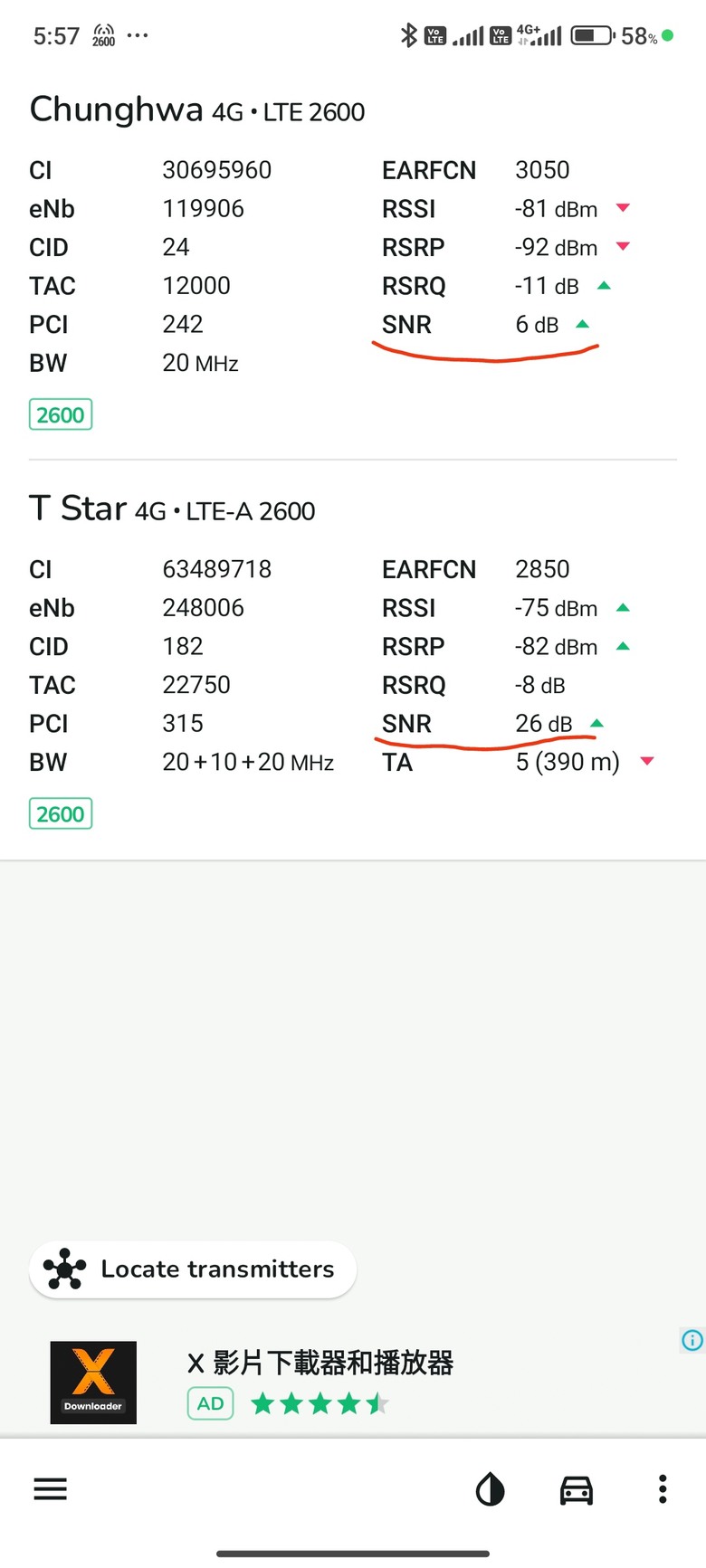Open the three-dot overflow menu

[663, 1488]
